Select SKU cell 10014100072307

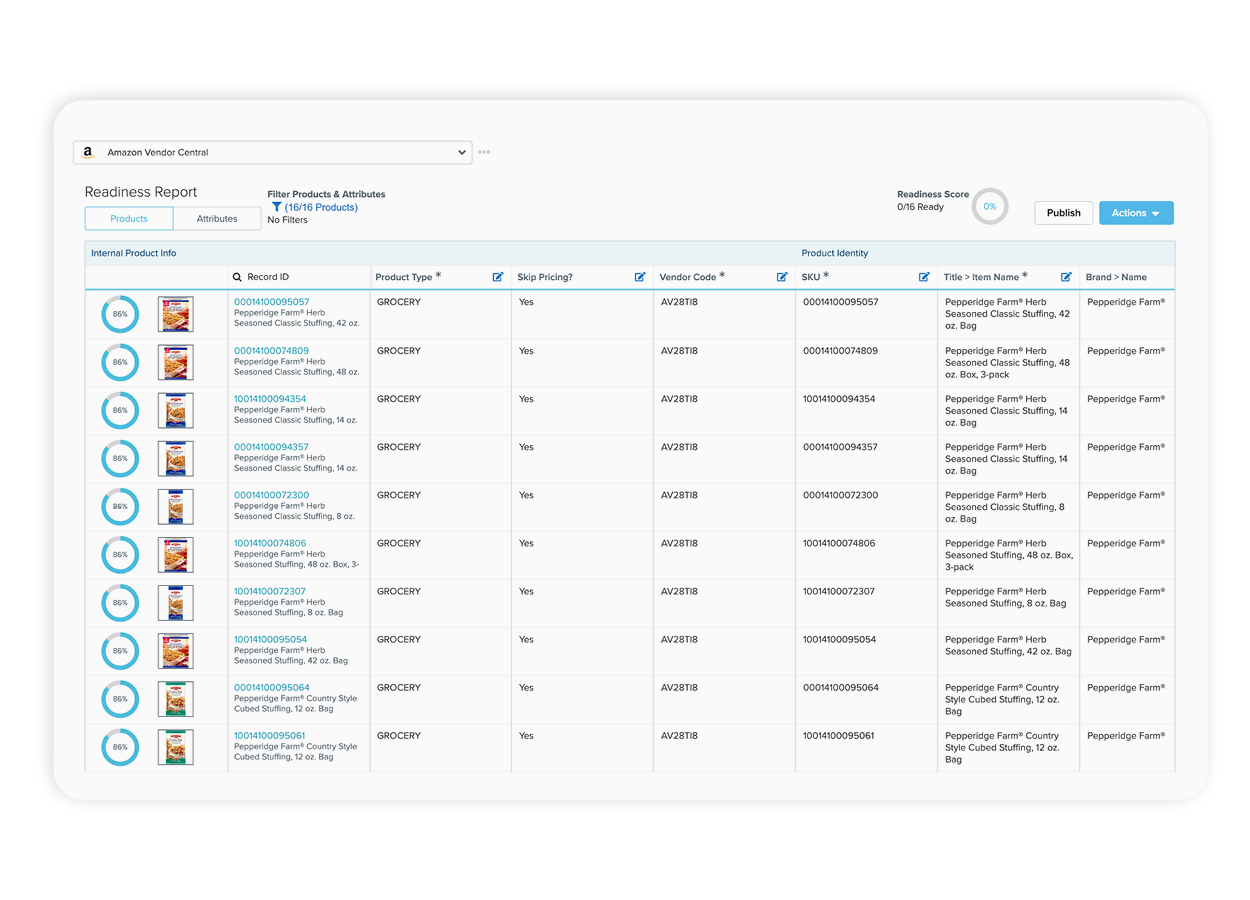click(867, 603)
